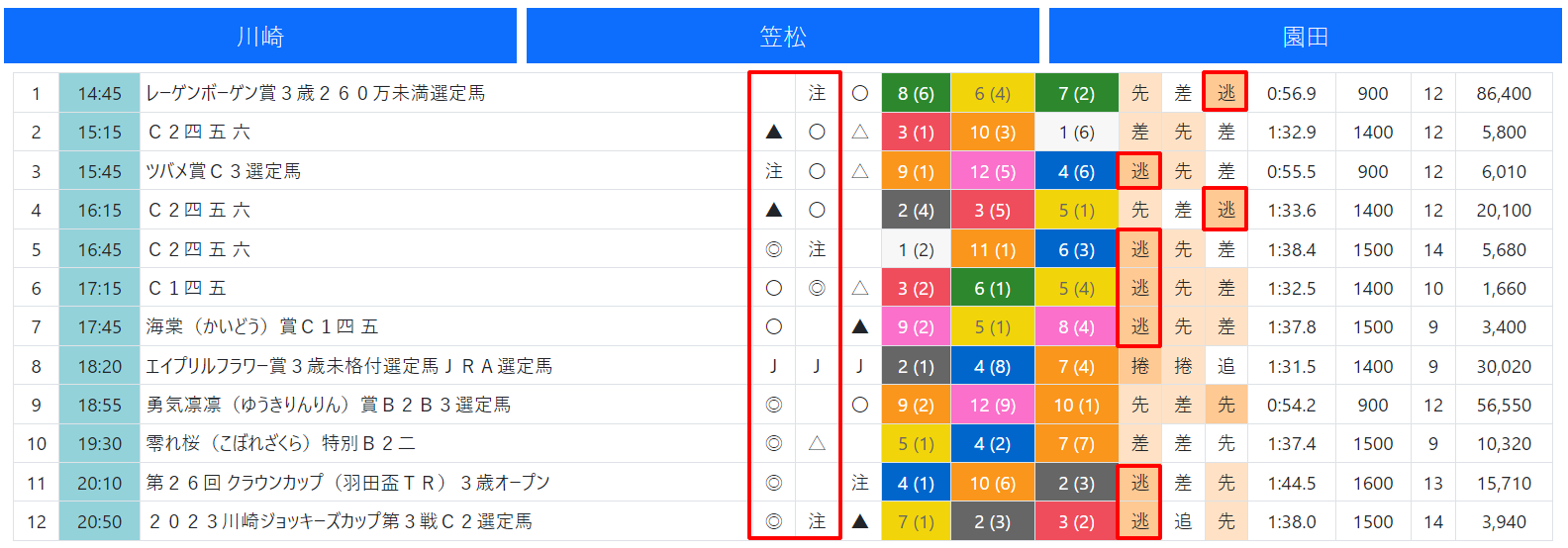The height and width of the screenshot is (548, 1568).
Task: Click the J mark in race 8's first column
Action: (774, 366)
